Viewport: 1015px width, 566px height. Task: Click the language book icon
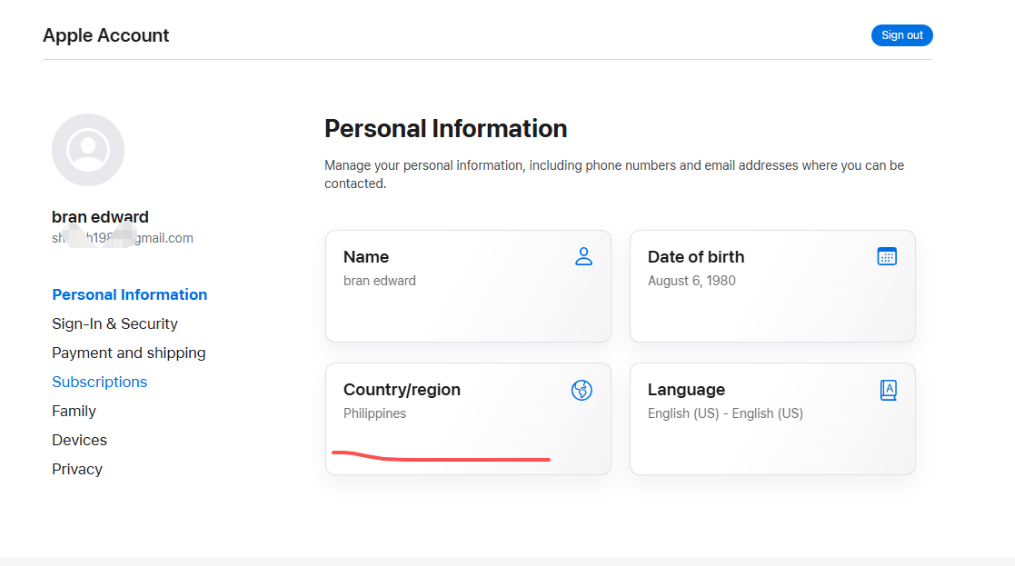[888, 390]
